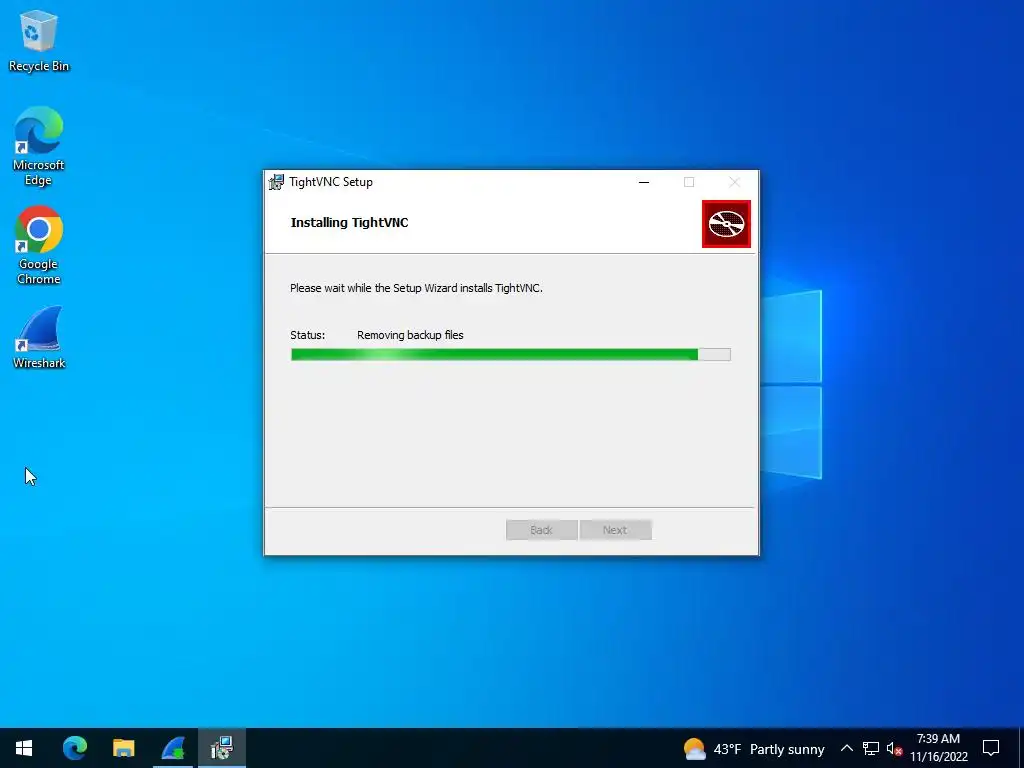Open the notification center icon
1024x768 pixels.
point(991,748)
